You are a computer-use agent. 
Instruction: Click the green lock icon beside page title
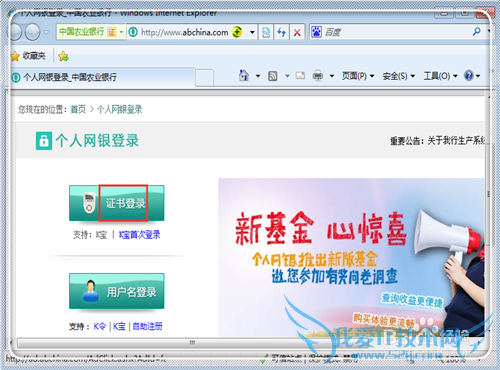pos(44,141)
